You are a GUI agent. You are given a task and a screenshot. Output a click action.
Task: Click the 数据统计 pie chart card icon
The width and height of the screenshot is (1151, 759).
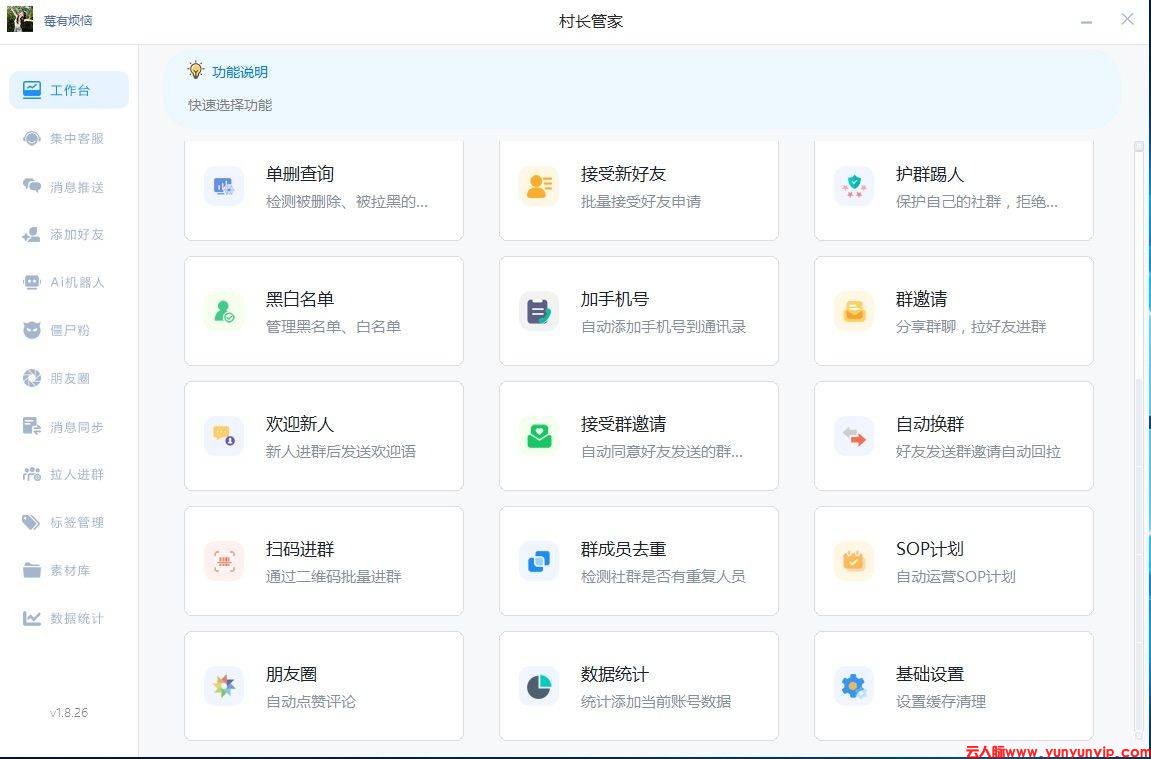(539, 686)
